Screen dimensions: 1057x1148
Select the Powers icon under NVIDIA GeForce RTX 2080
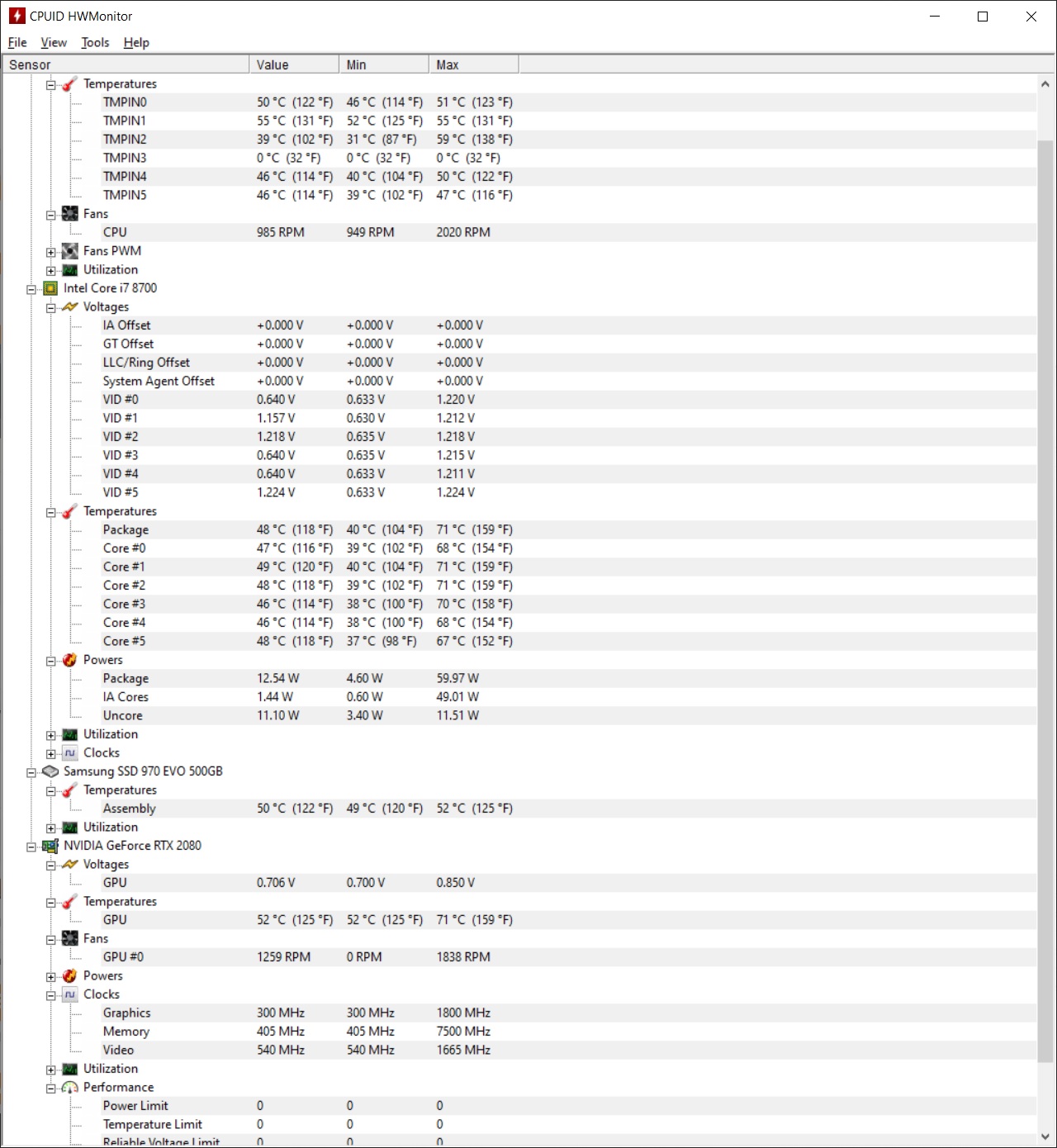[x=70, y=976]
